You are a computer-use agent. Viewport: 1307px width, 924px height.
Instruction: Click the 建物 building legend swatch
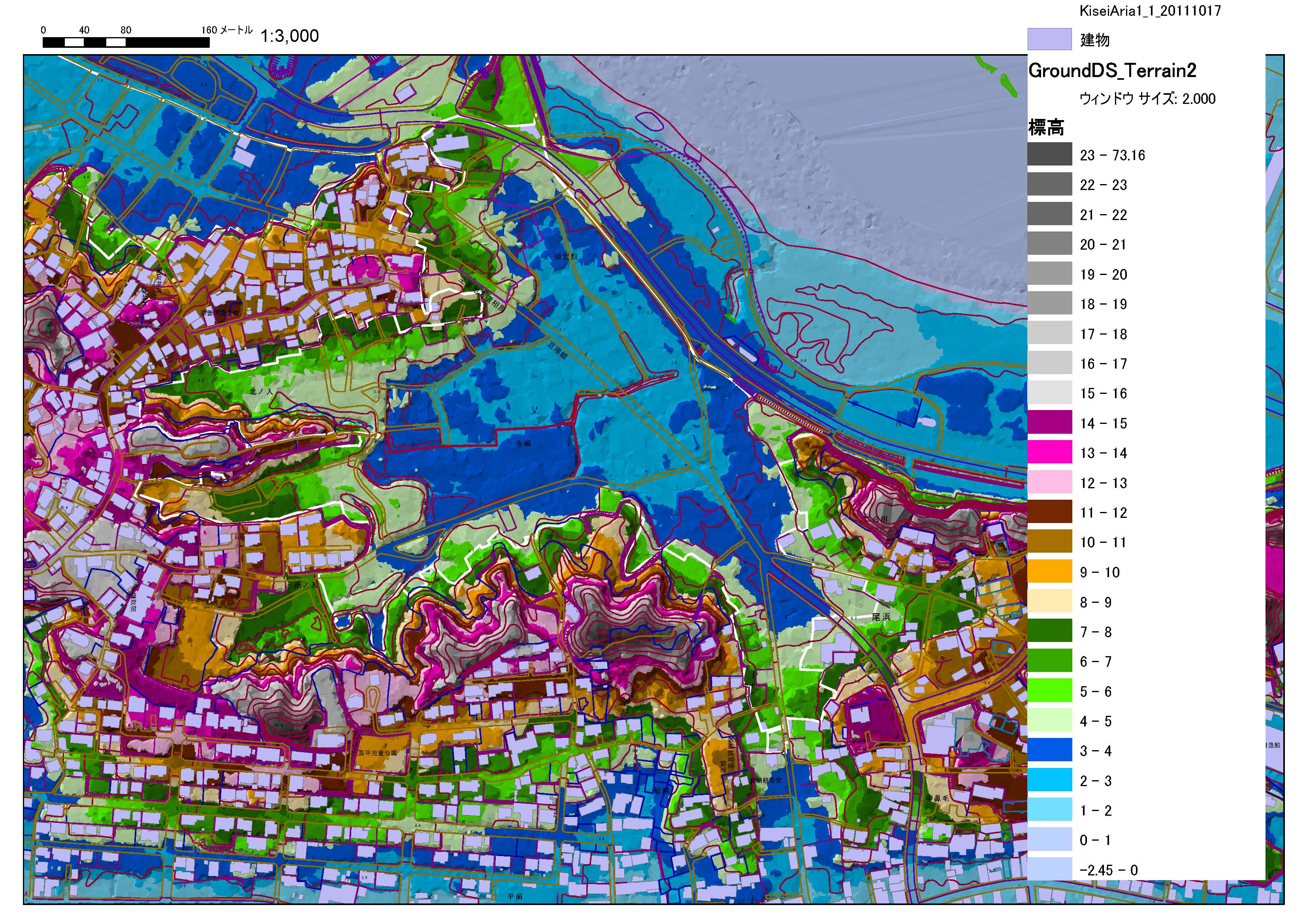[x=1049, y=39]
